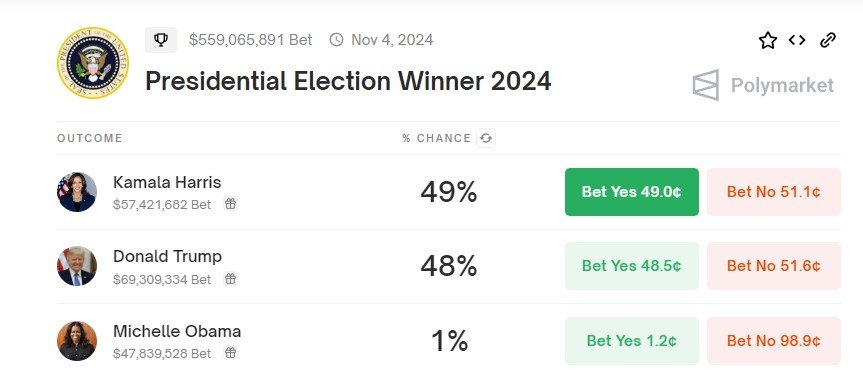
Task: Click the presidential seal image
Action: (92, 62)
